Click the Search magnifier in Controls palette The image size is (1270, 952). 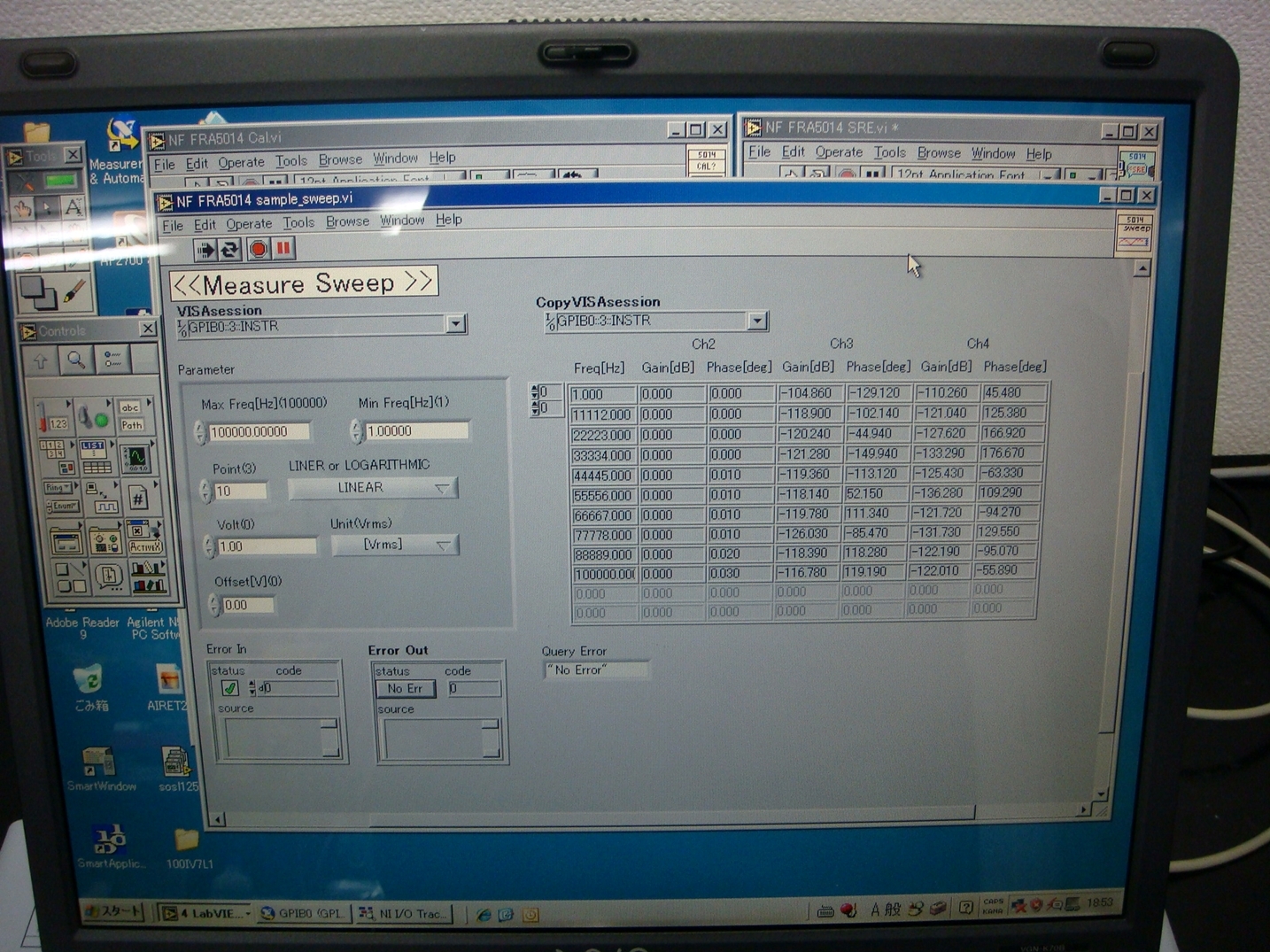pyautogui.click(x=76, y=360)
